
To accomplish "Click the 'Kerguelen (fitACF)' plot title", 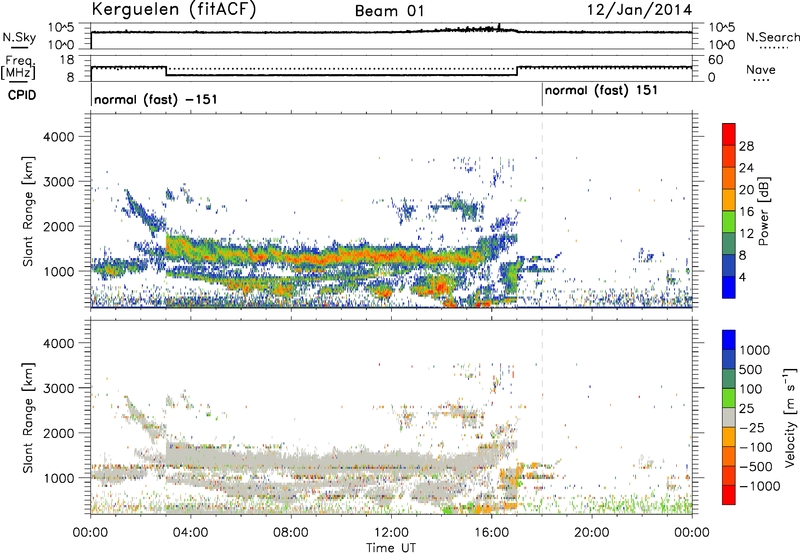I will [174, 10].
